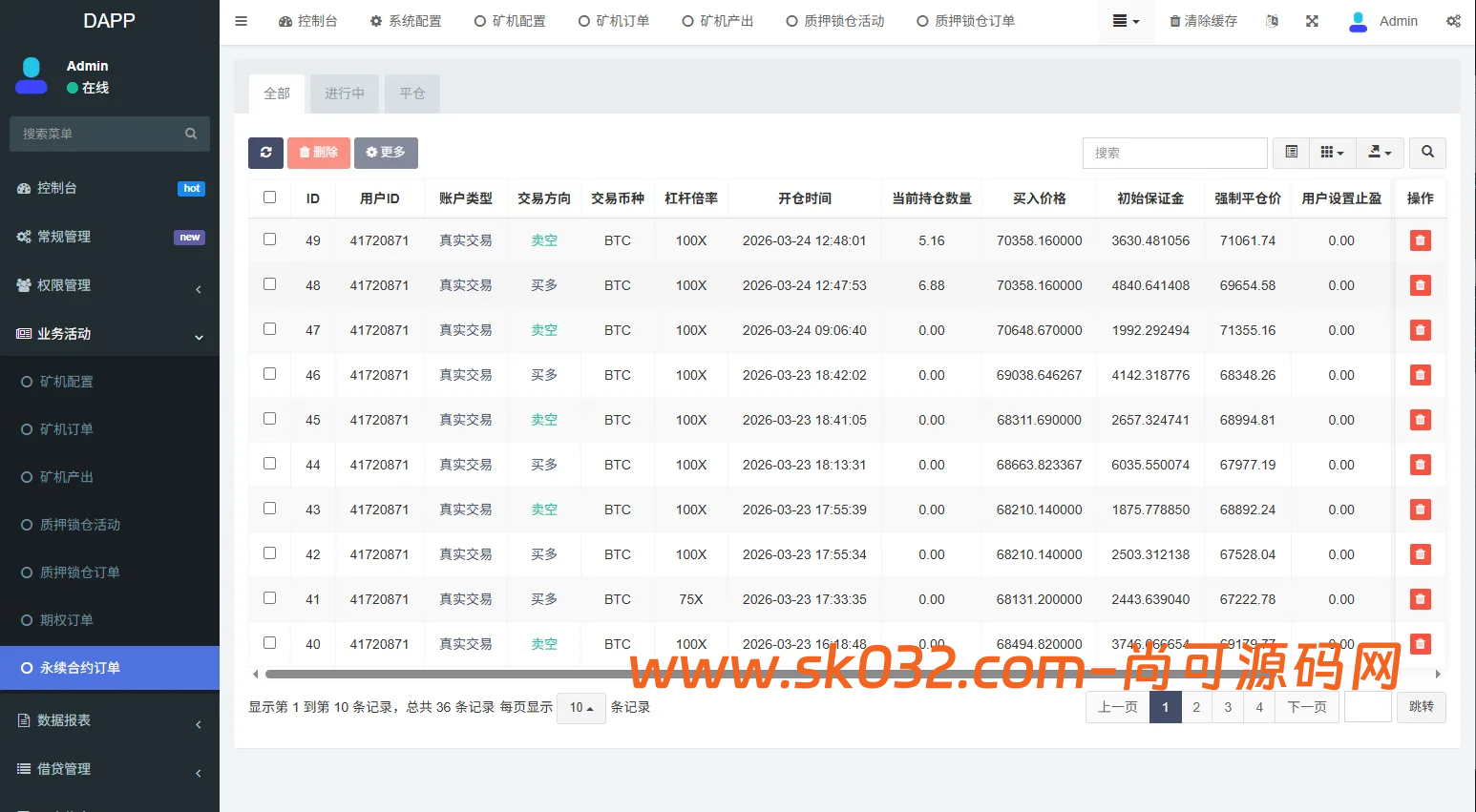Delete order row with ID 41
The width and height of the screenshot is (1476, 812).
click(x=1421, y=599)
